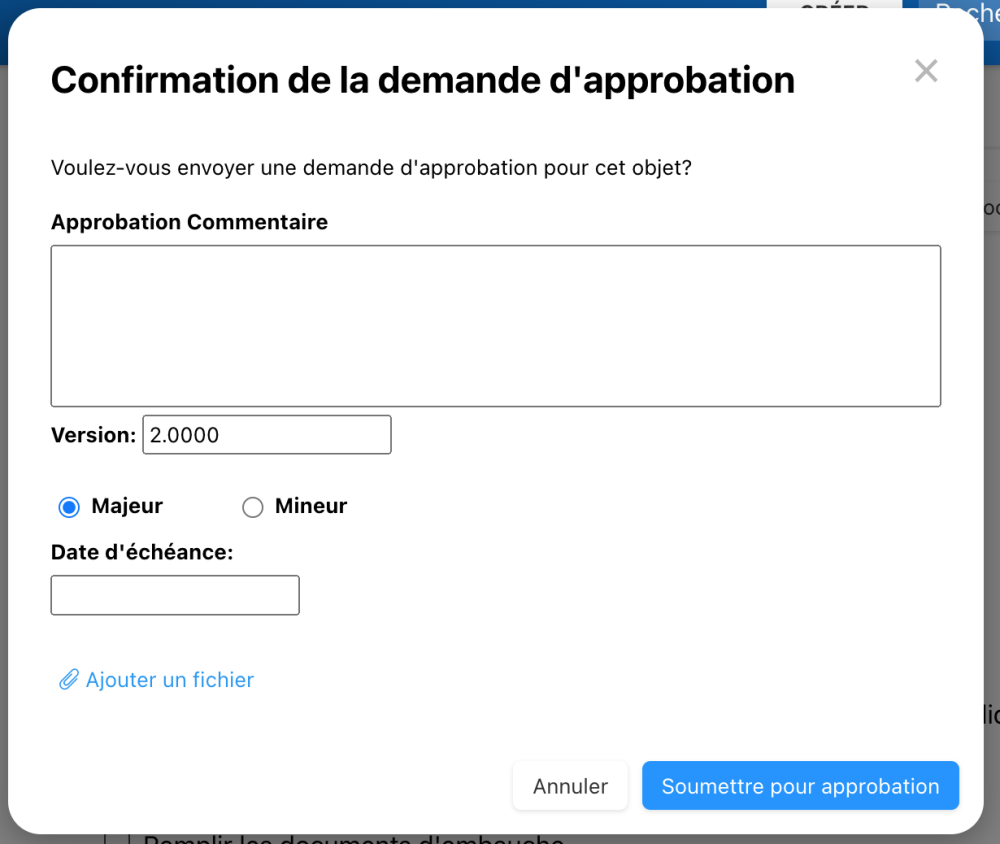This screenshot has height=844, width=1000.
Task: Select the Majeur radio button
Action: coord(69,507)
